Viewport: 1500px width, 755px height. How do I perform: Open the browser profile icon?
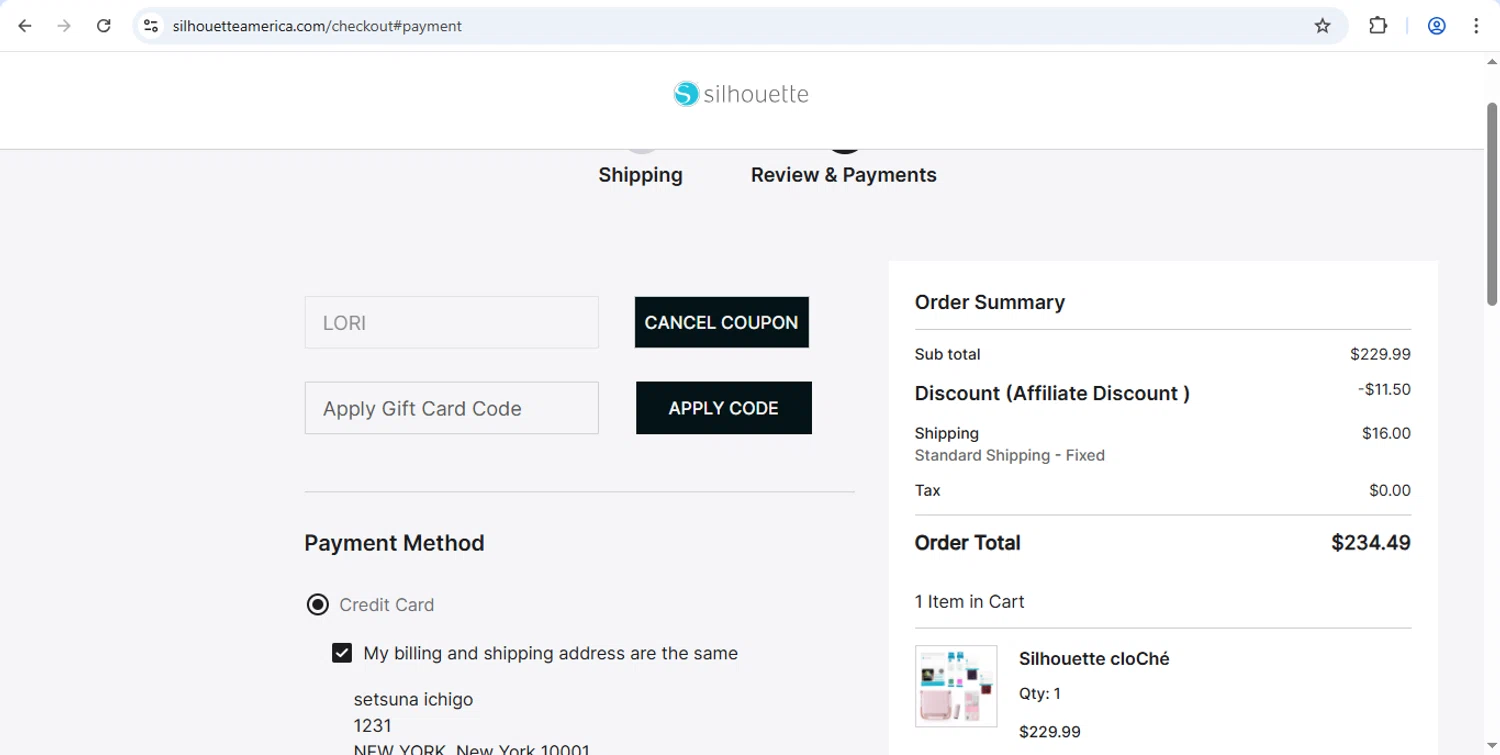click(x=1436, y=26)
